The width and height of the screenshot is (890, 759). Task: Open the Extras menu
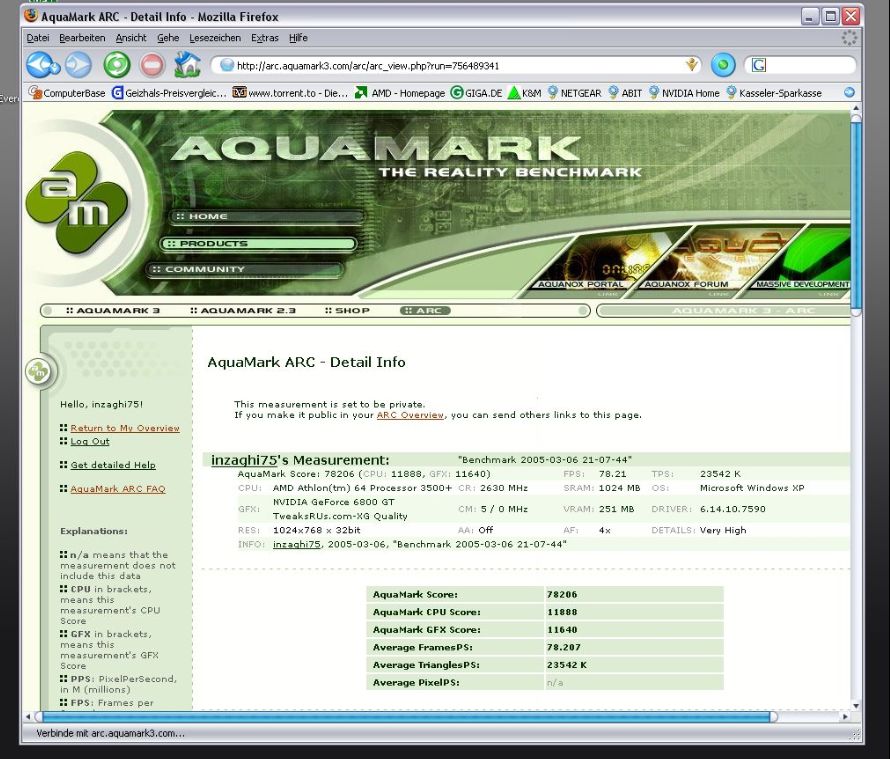click(265, 38)
